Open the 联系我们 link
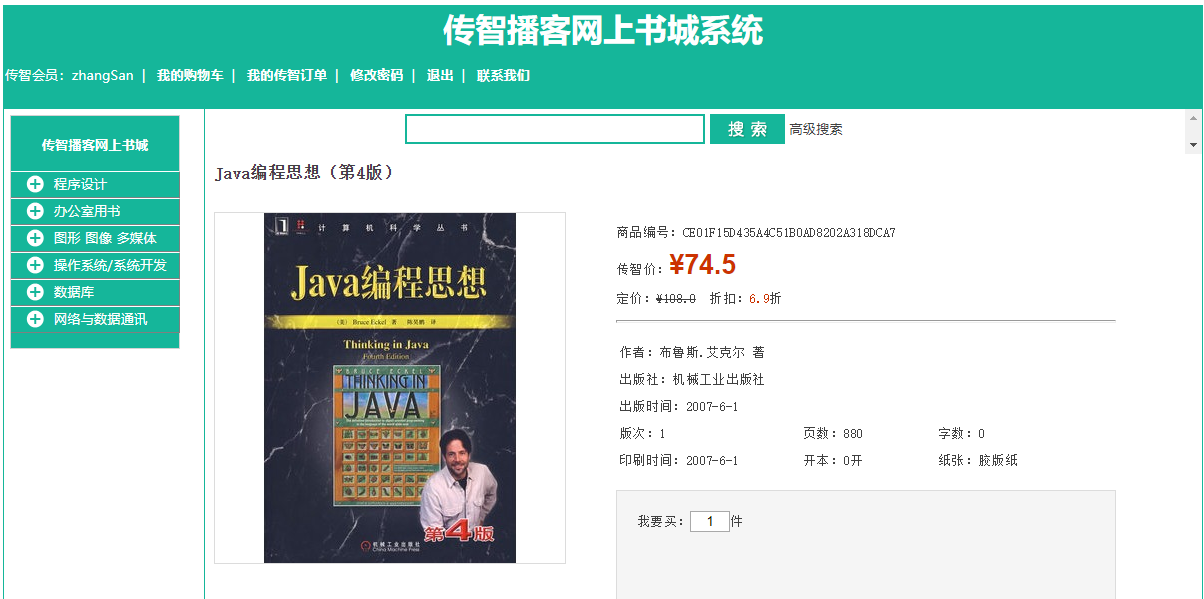 [x=503, y=75]
